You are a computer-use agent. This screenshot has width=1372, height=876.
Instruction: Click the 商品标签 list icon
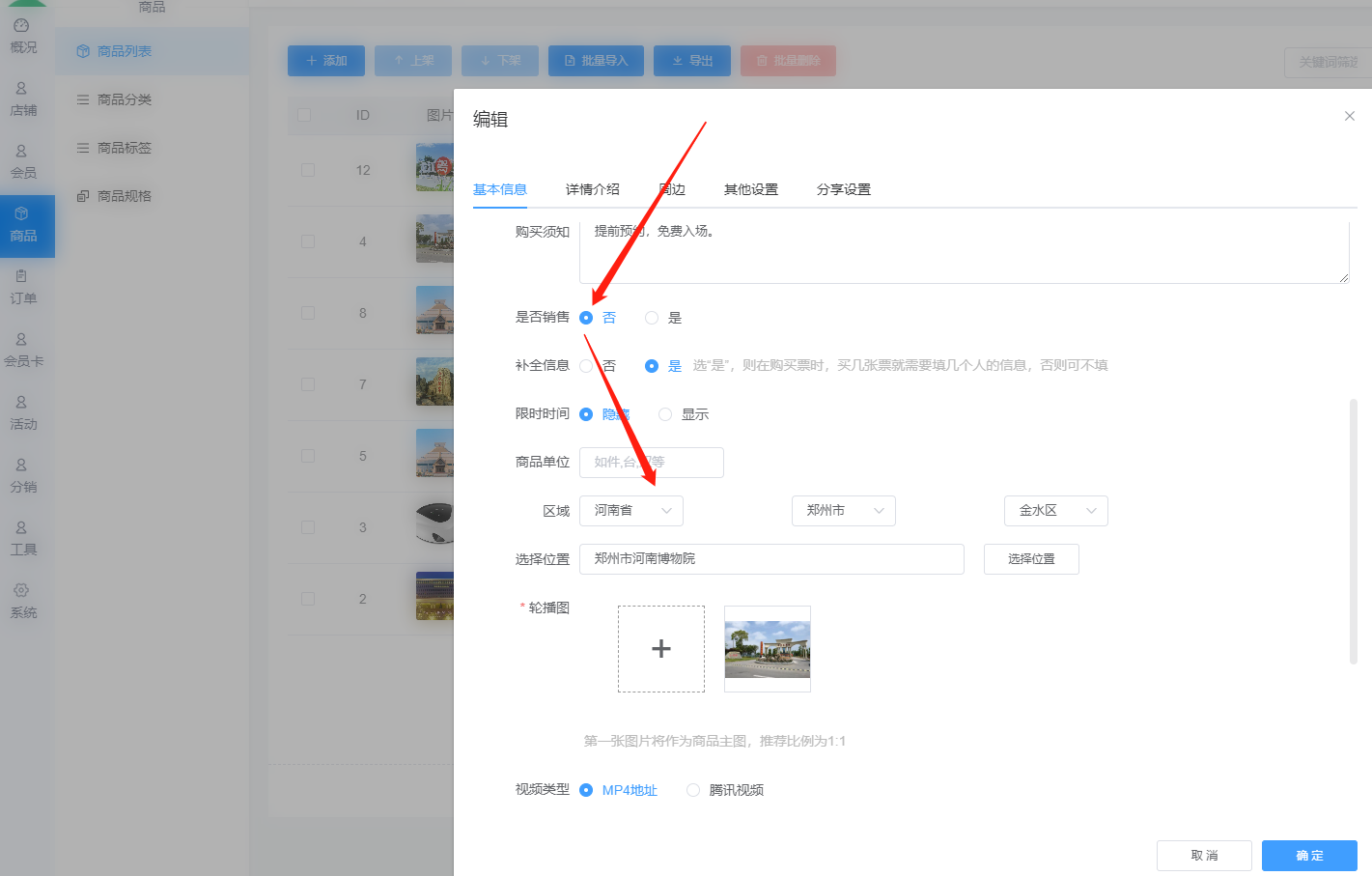(83, 148)
